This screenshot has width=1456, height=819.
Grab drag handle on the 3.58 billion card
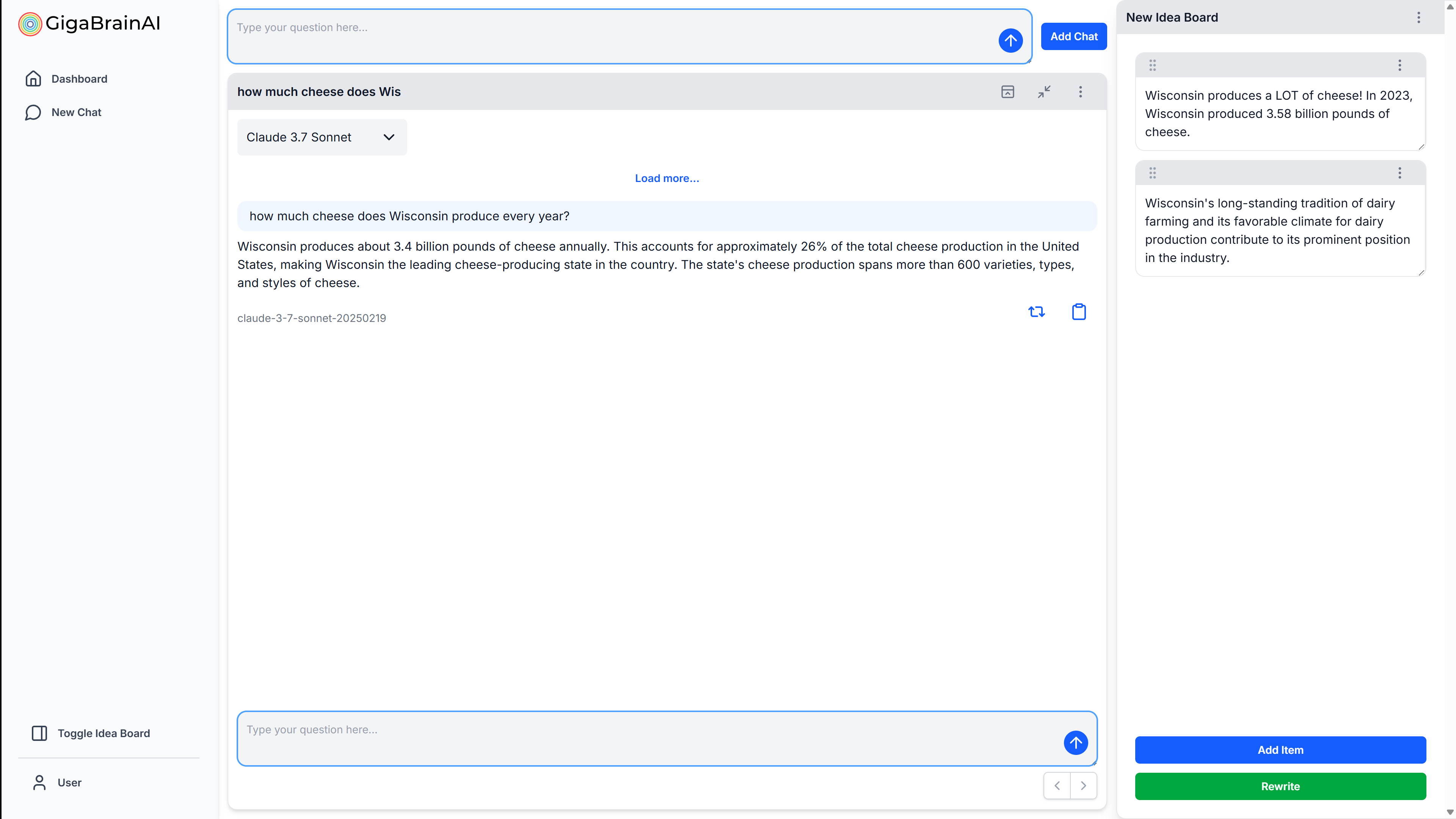[1152, 66]
